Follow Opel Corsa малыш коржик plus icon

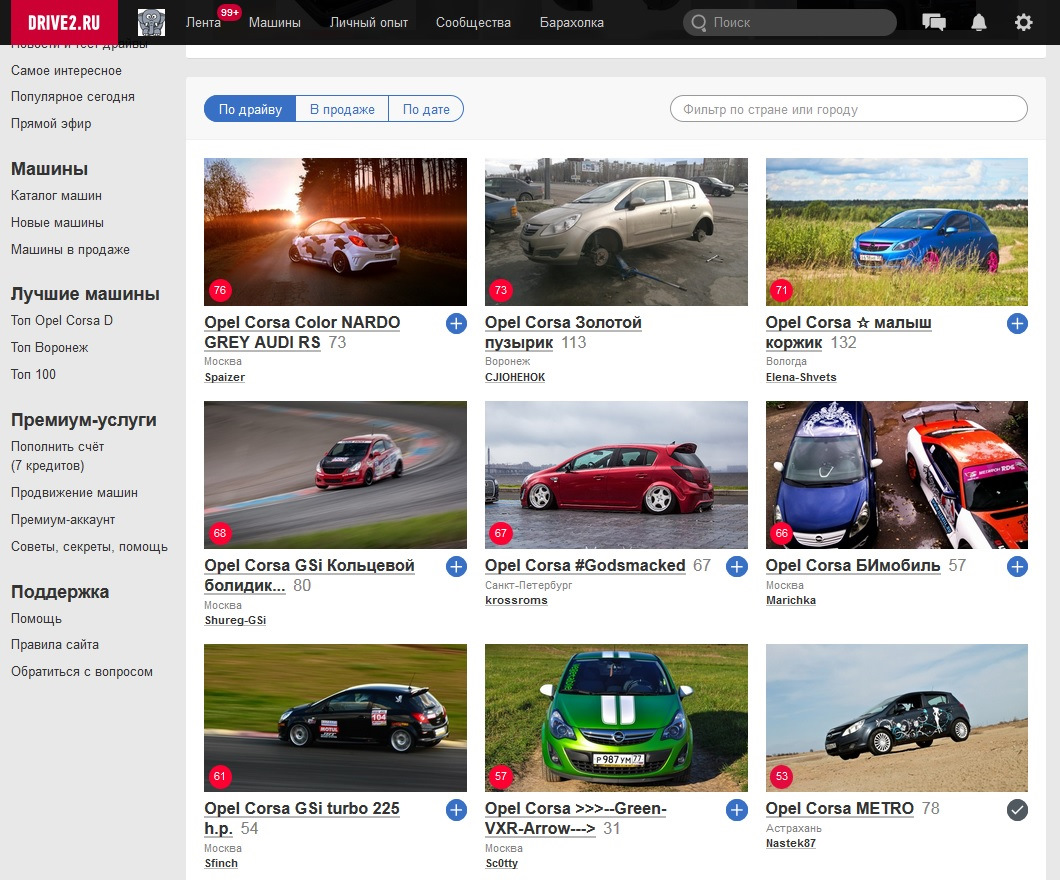(1017, 323)
